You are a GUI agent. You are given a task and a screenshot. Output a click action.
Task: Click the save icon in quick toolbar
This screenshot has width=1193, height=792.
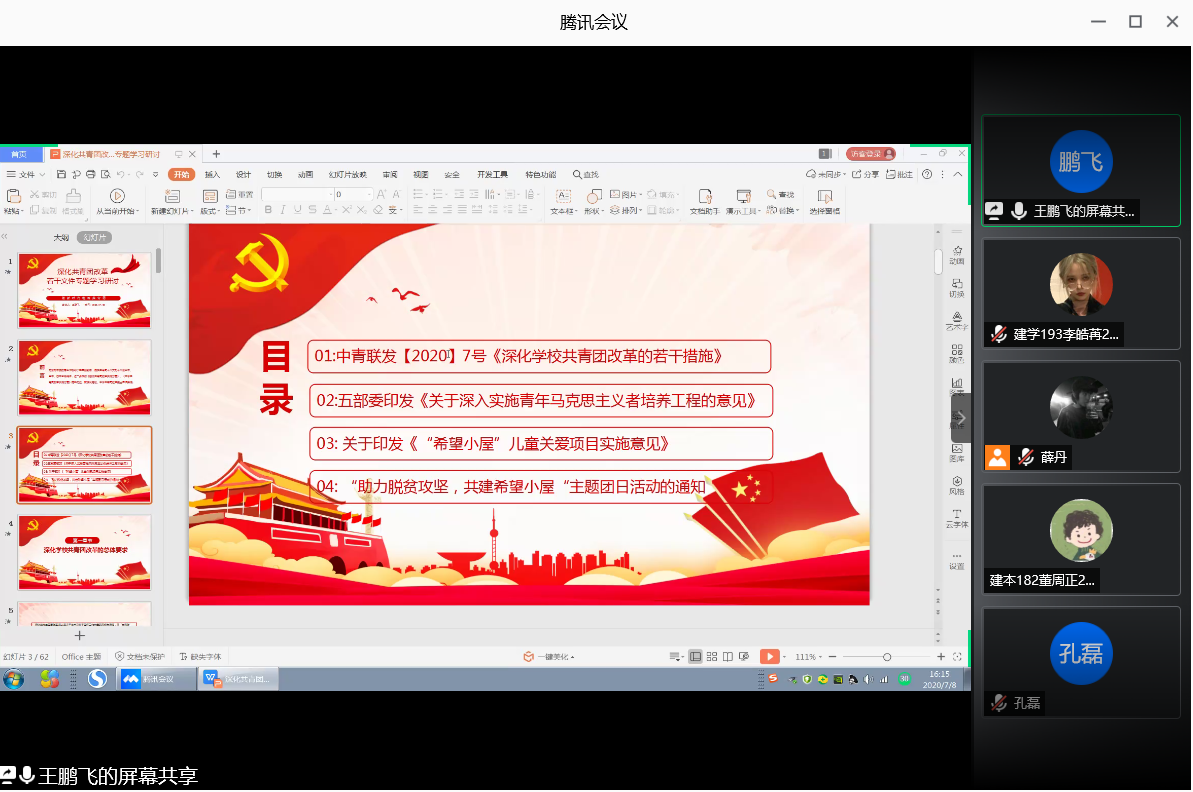pos(60,174)
